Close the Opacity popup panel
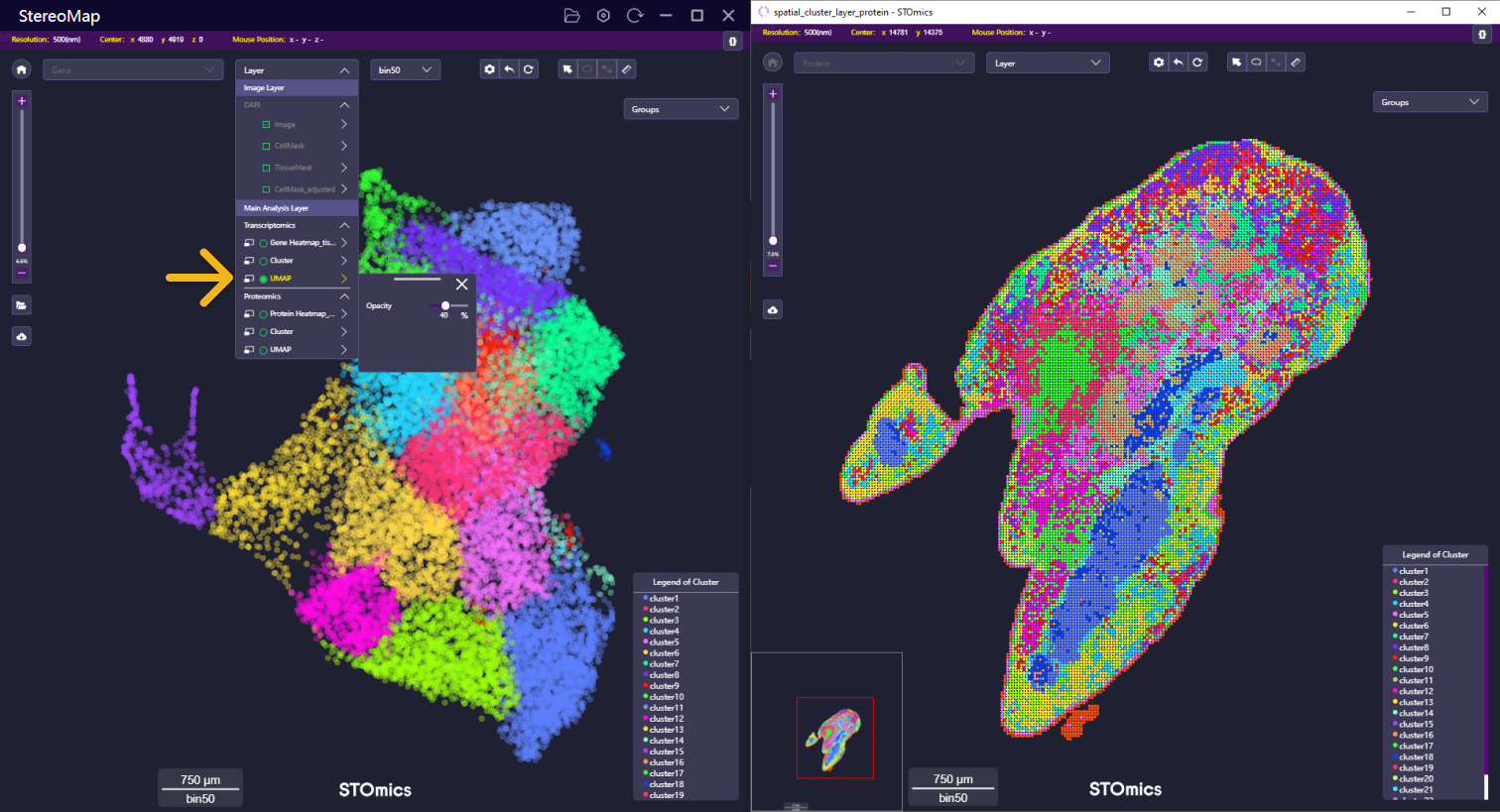1500x812 pixels. tap(461, 285)
